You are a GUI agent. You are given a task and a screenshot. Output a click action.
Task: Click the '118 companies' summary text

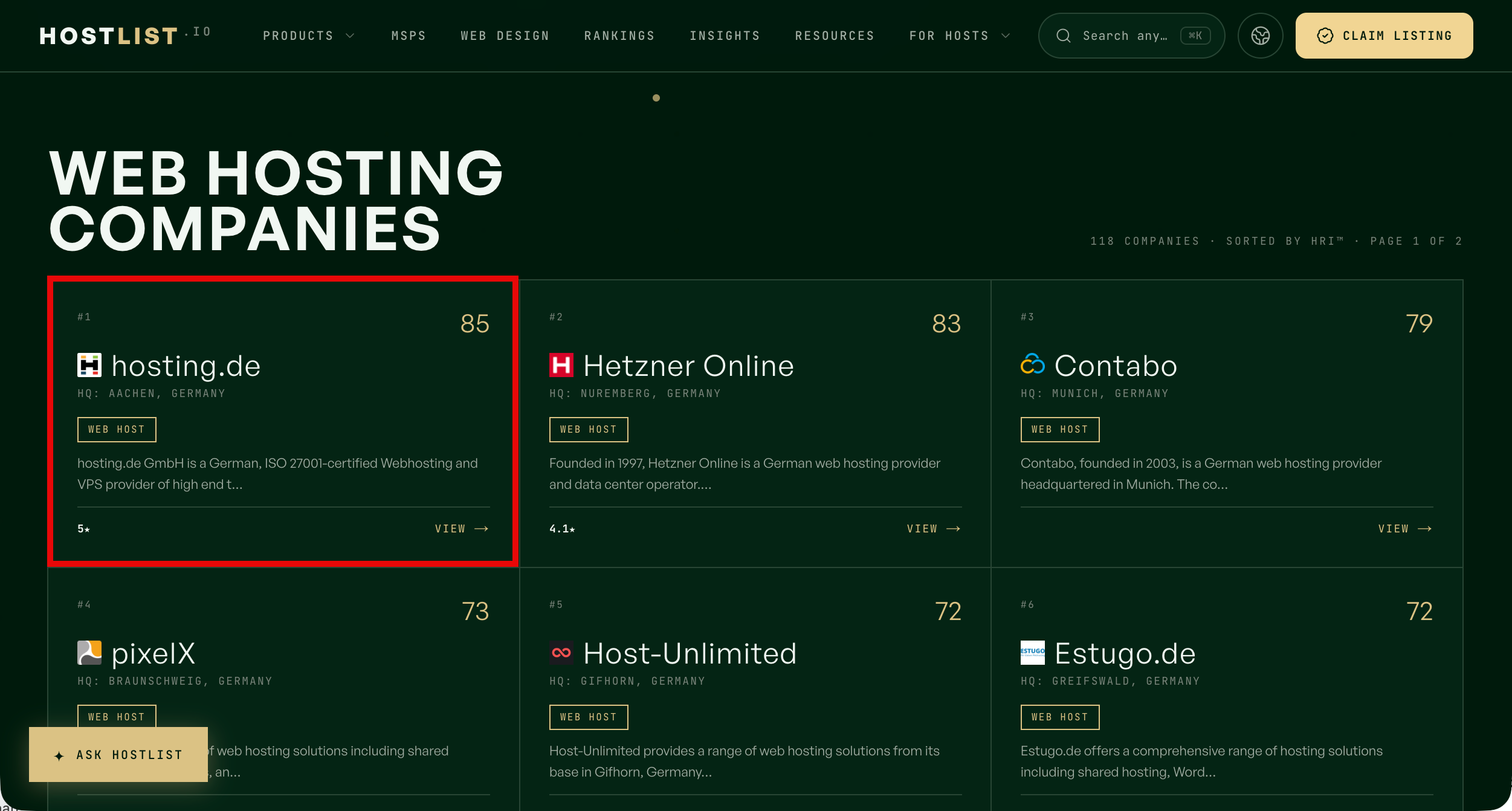click(x=1145, y=241)
